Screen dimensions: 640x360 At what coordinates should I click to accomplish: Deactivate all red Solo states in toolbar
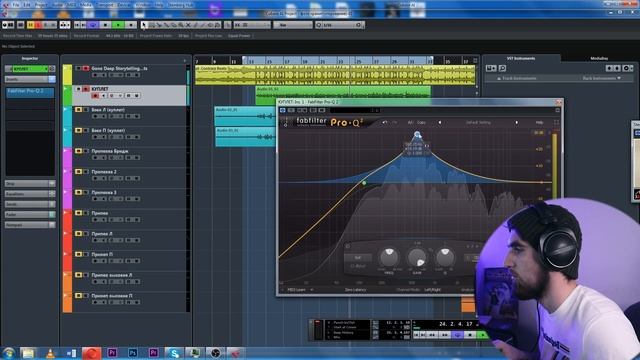point(38,25)
